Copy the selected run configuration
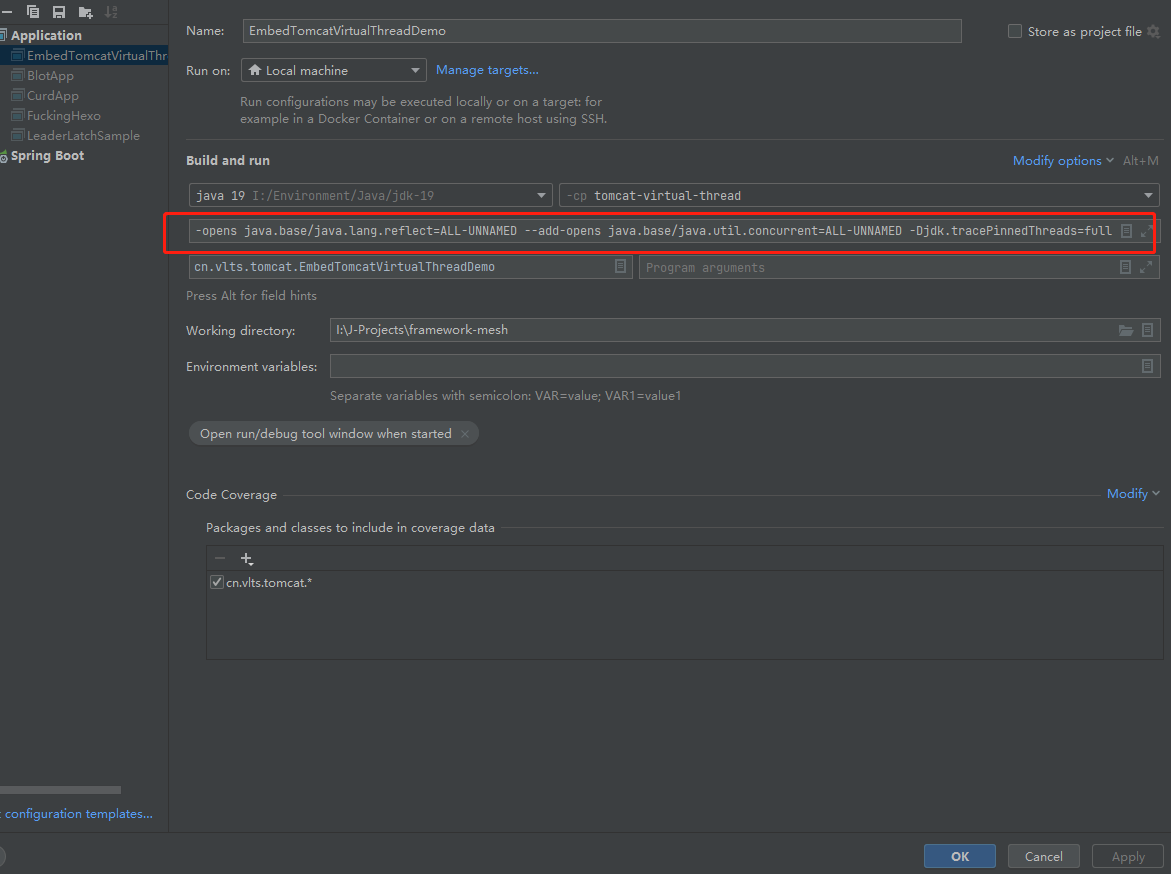Image resolution: width=1171 pixels, height=874 pixels. pos(33,12)
